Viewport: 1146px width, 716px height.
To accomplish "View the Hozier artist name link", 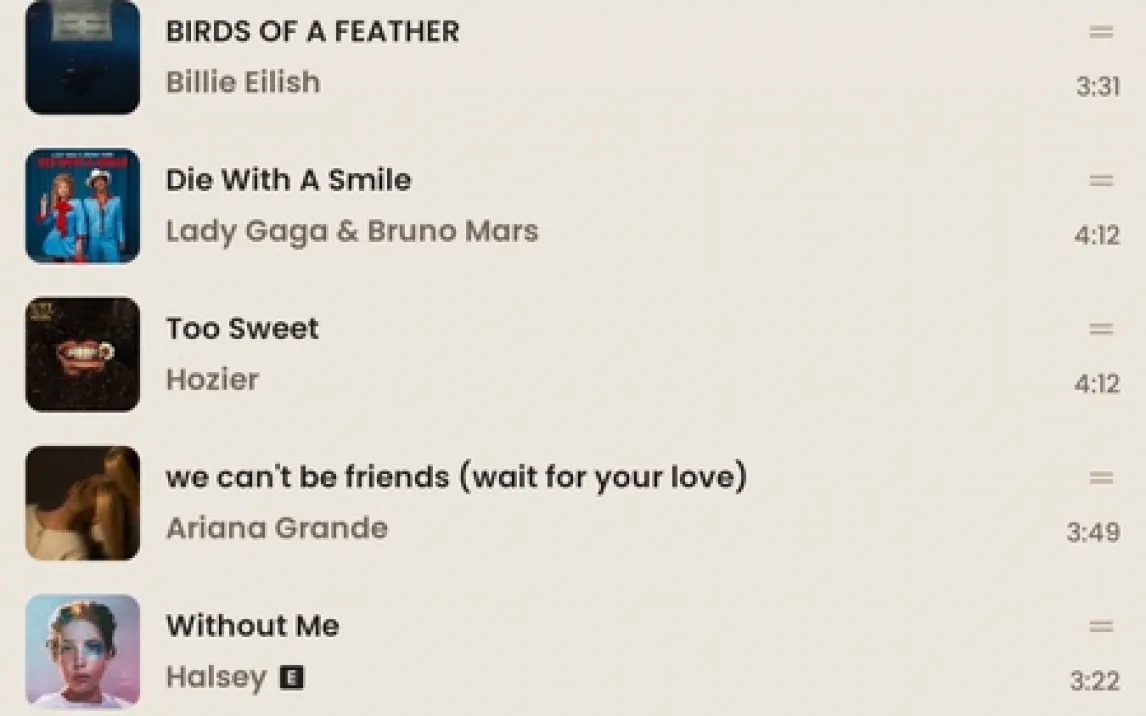I will [x=213, y=379].
